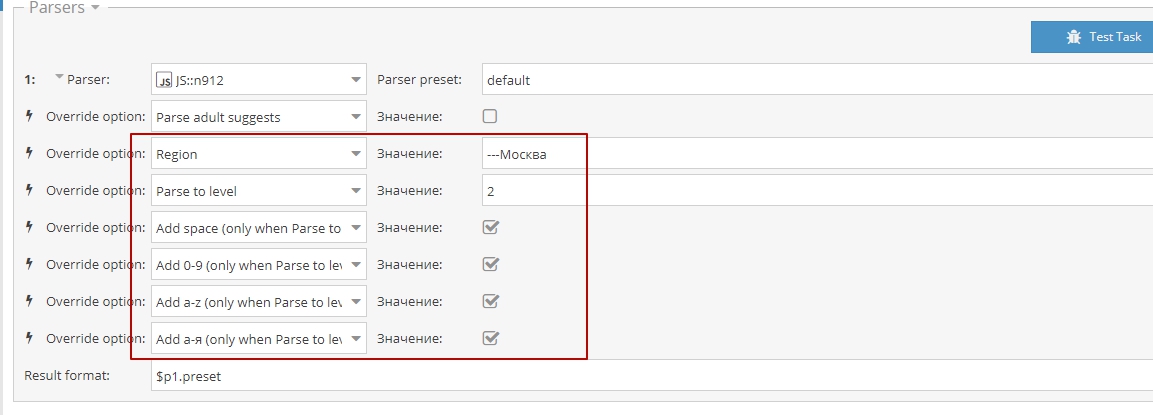
Task: Enable the Parse adult suggests checkbox
Action: click(490, 117)
